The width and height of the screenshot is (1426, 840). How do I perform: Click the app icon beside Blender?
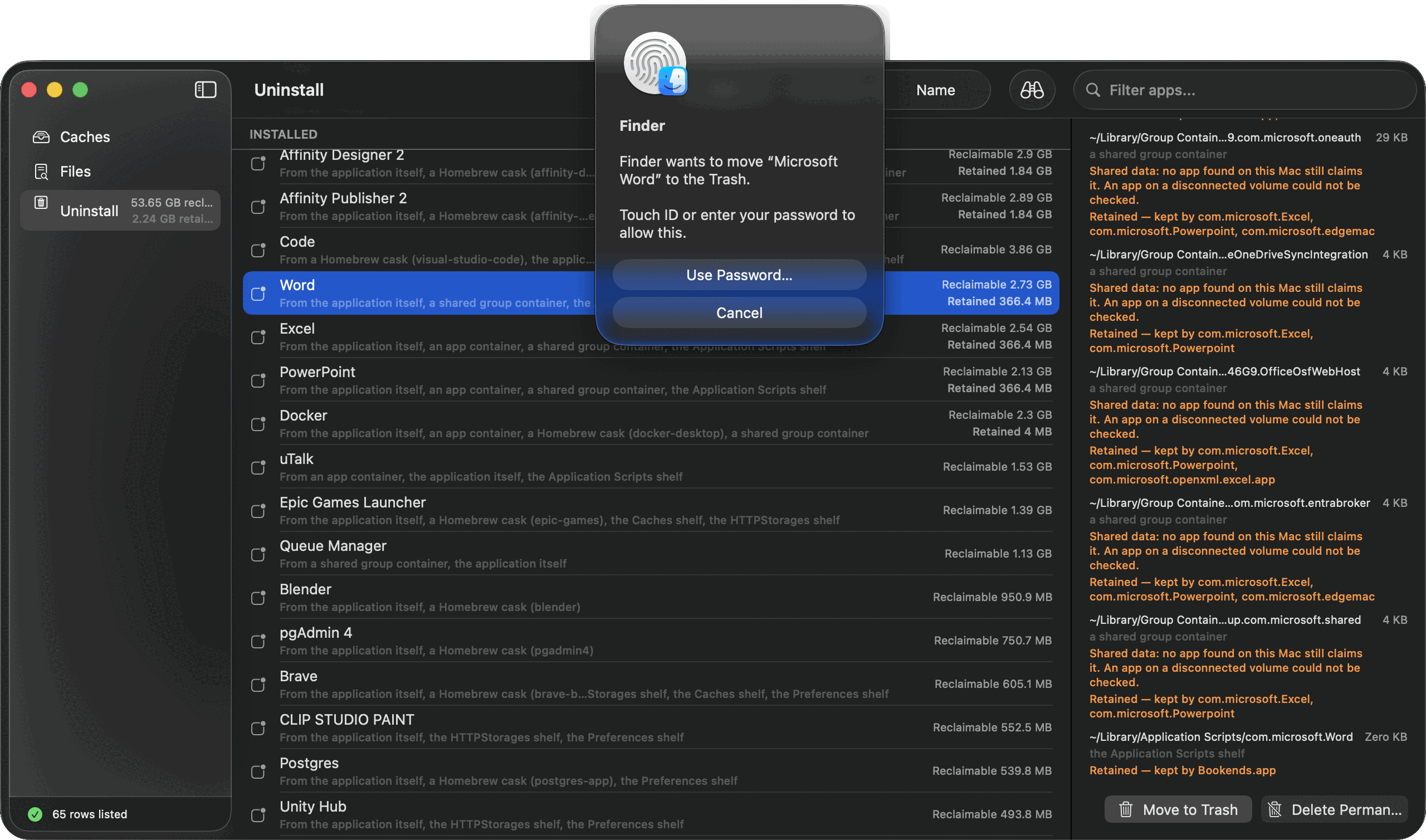[258, 598]
